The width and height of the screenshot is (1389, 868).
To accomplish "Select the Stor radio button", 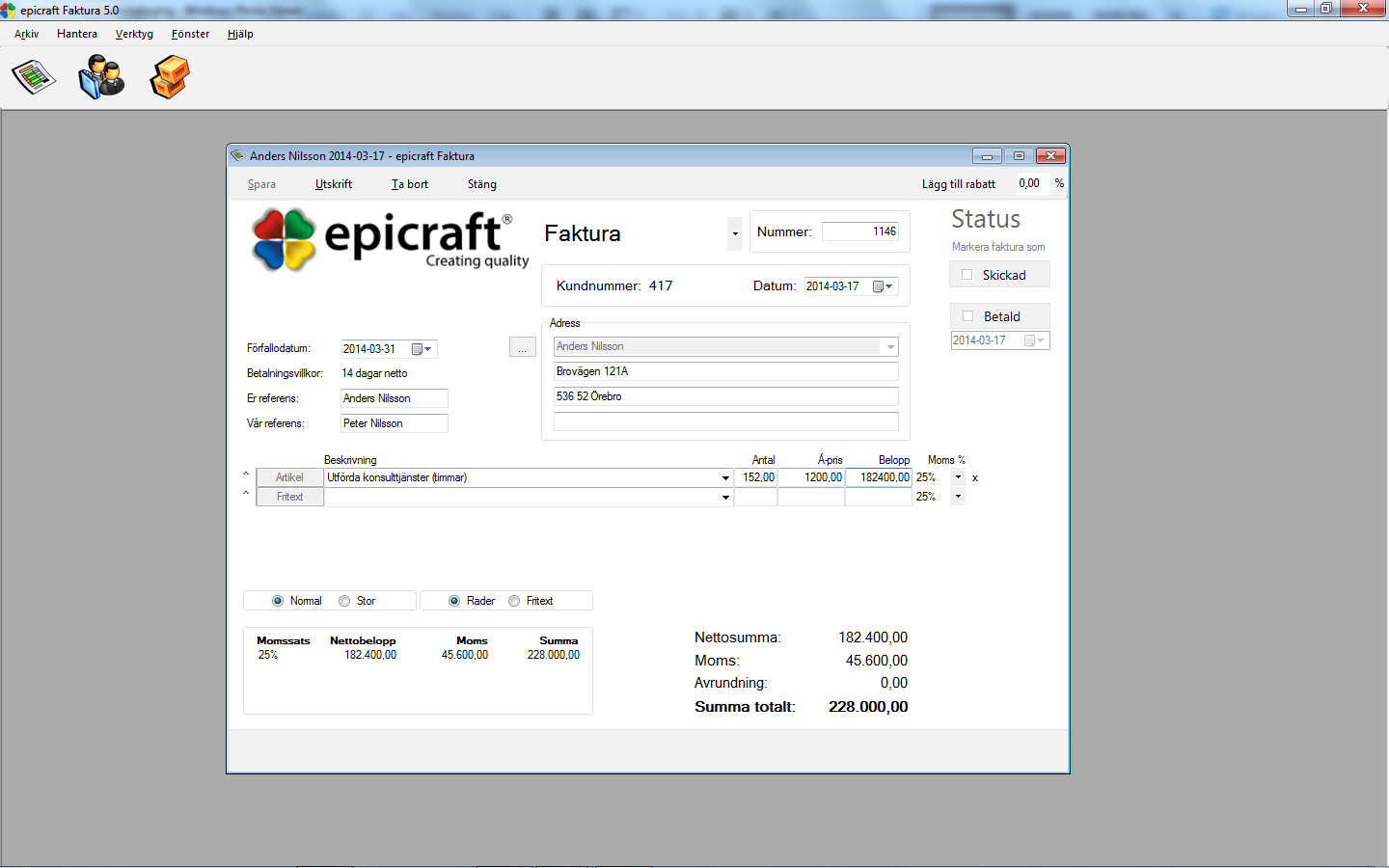I will (344, 600).
